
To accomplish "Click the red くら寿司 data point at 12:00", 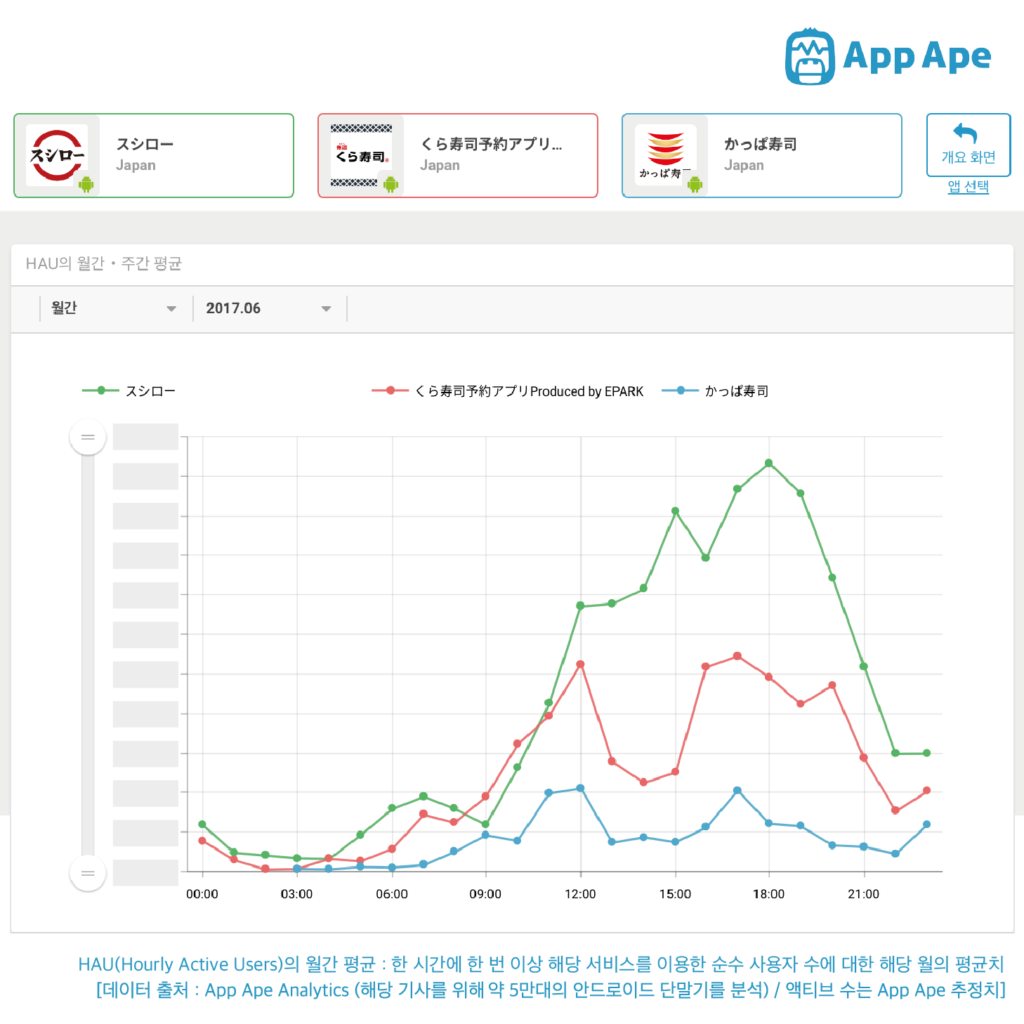I will coord(580,664).
